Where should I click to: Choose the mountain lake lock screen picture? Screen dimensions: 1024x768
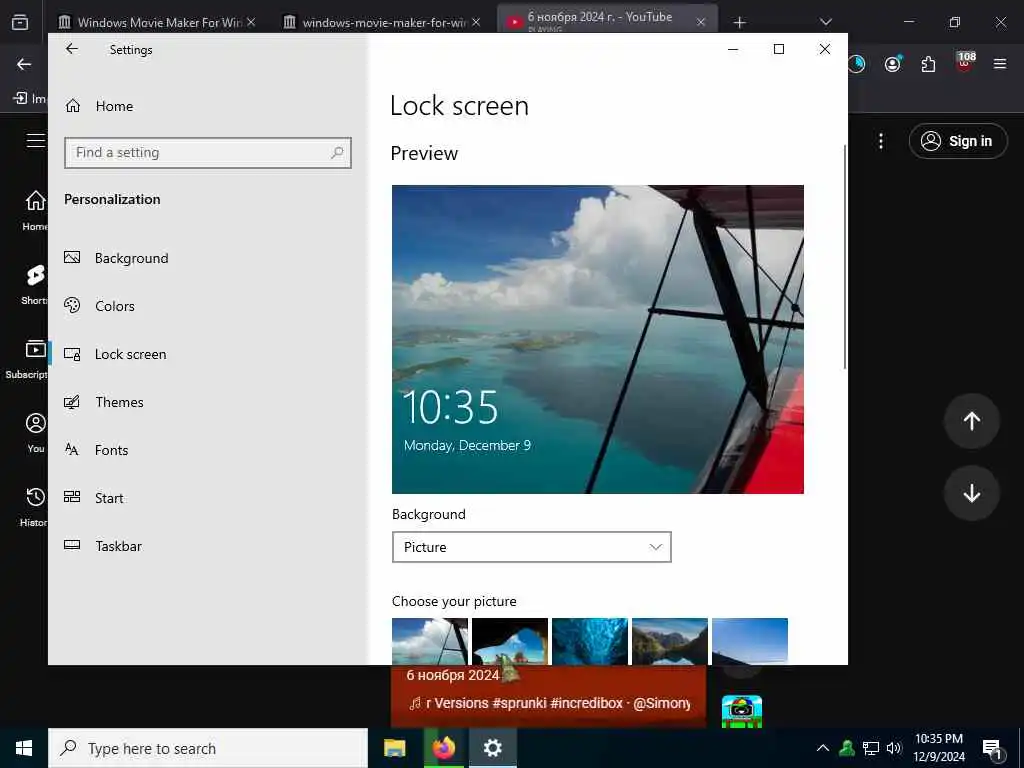669,641
